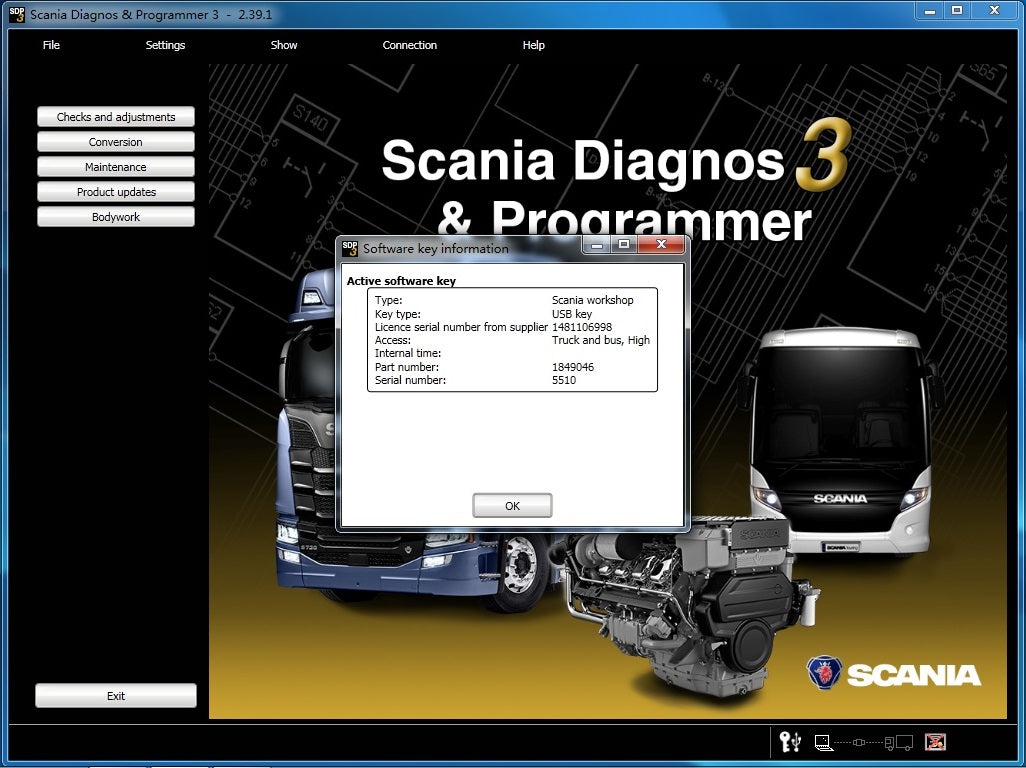Click the 'Active software key' heading

coord(401,281)
